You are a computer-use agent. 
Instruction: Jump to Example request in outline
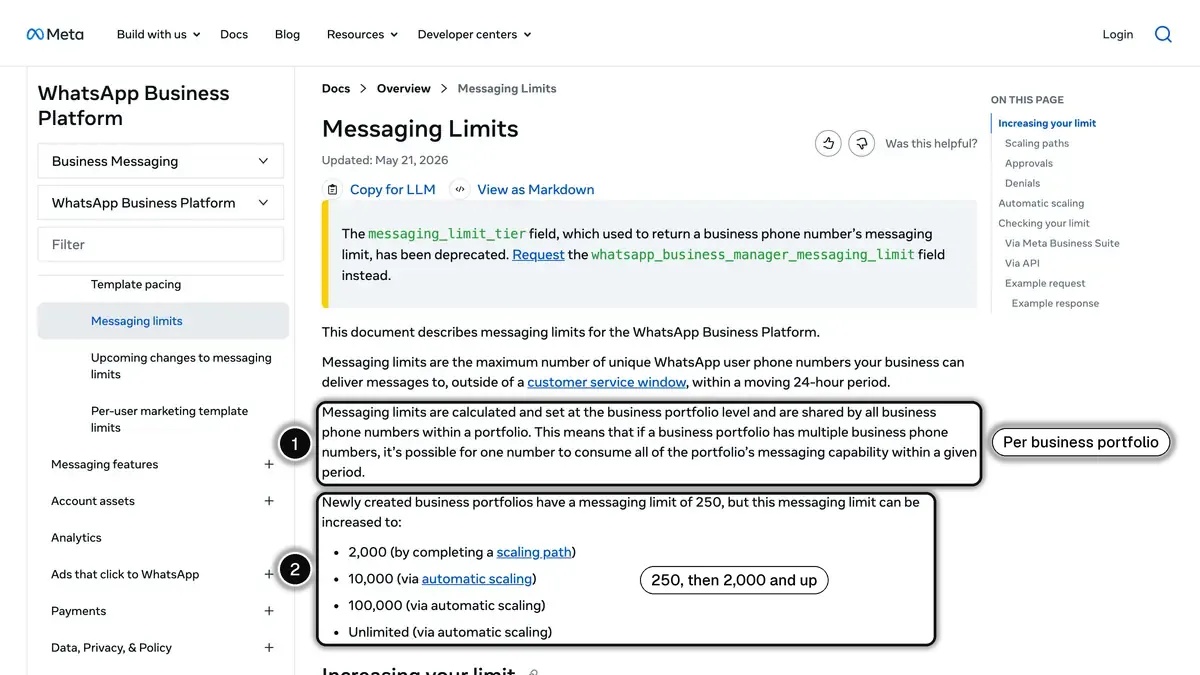click(x=1045, y=283)
